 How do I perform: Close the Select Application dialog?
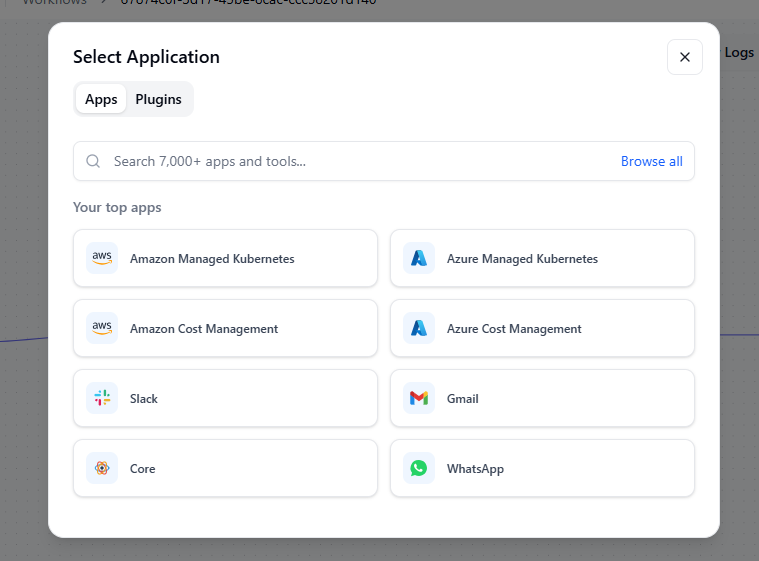pyautogui.click(x=685, y=57)
